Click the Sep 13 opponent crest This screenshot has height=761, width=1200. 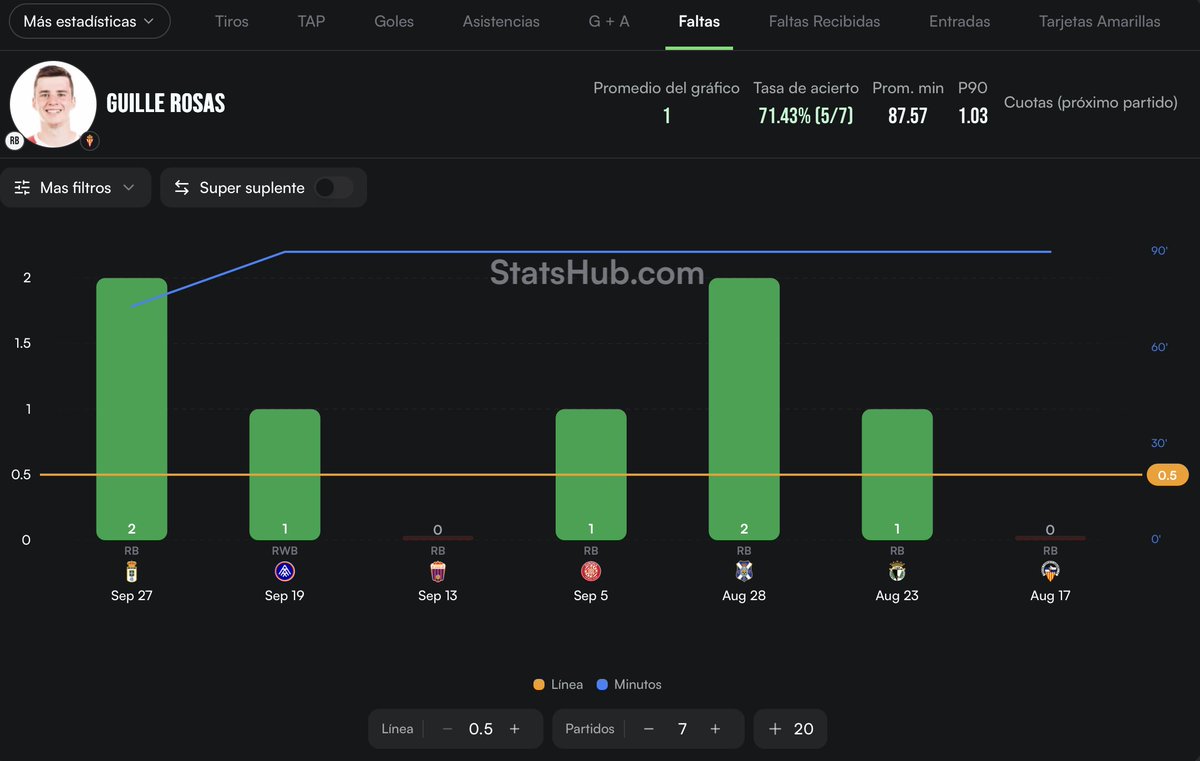click(438, 571)
